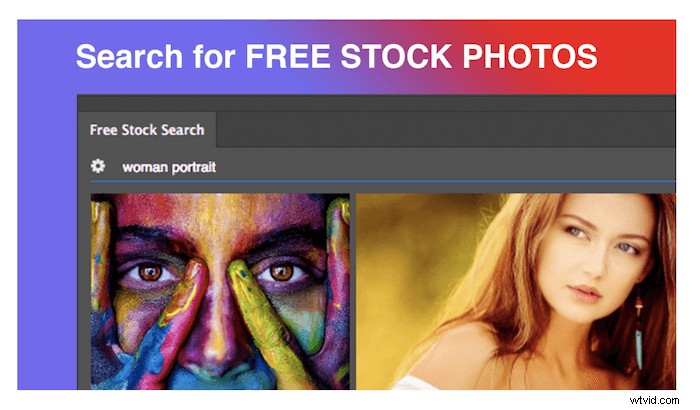Click the woman's lips in the right photo
This screenshot has height=410, width=700.
(x=584, y=293)
